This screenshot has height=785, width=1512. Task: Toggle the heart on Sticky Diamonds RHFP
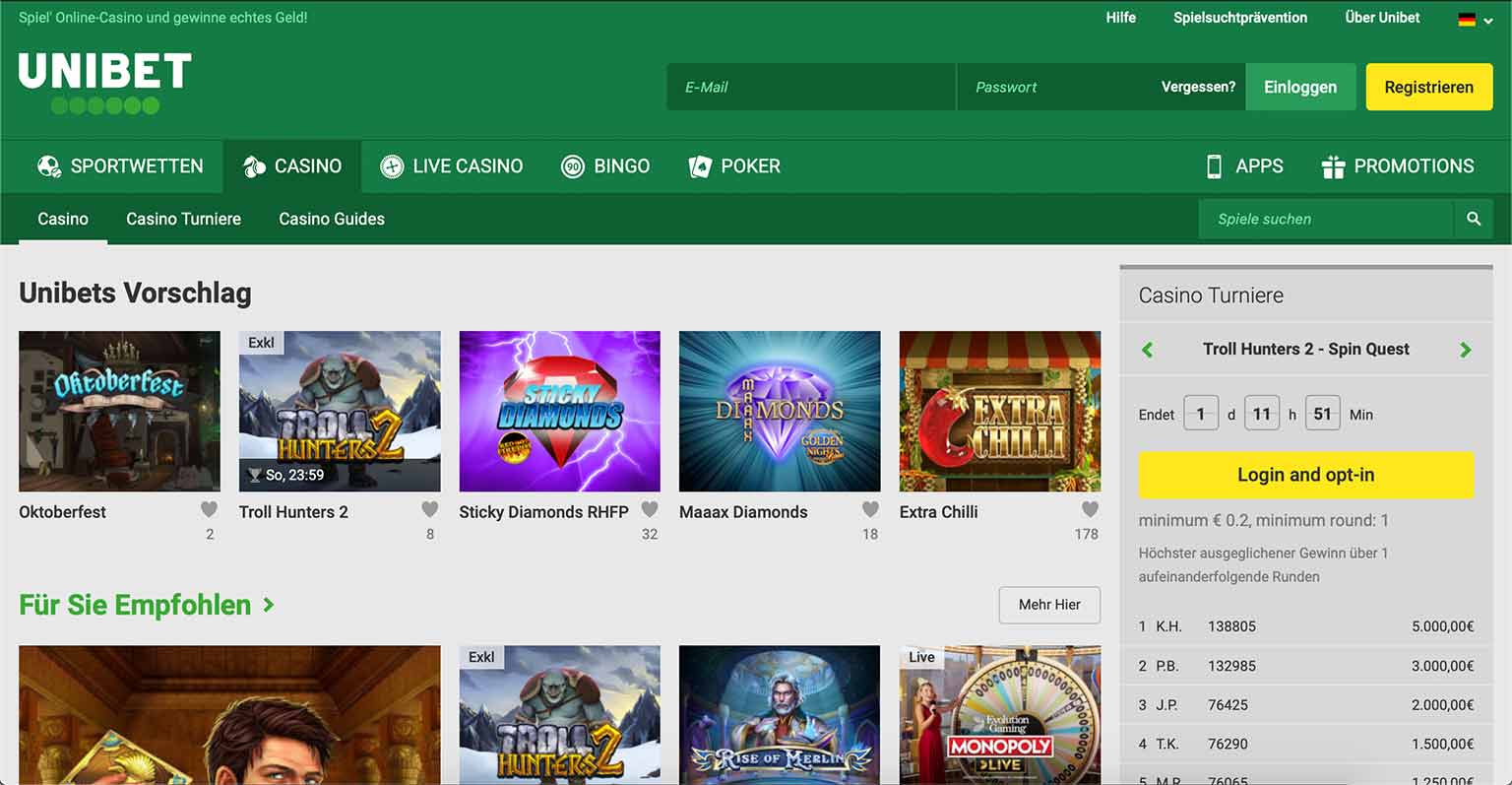(x=650, y=510)
